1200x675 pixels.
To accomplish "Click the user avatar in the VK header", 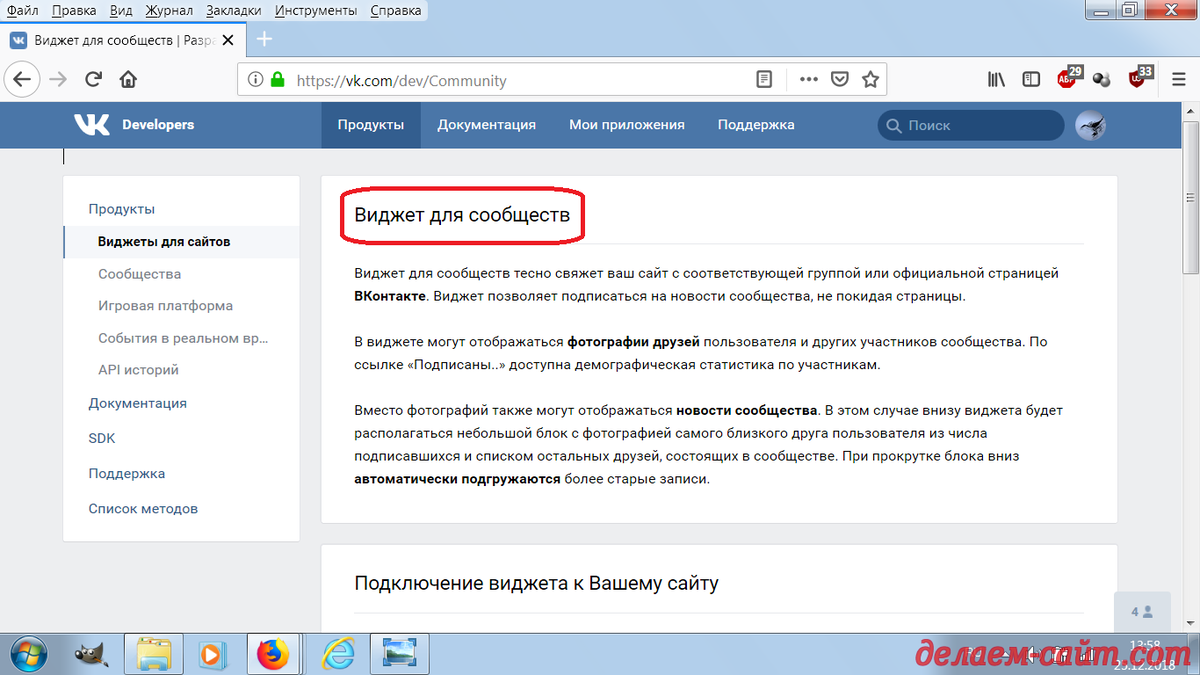I will coord(1090,124).
